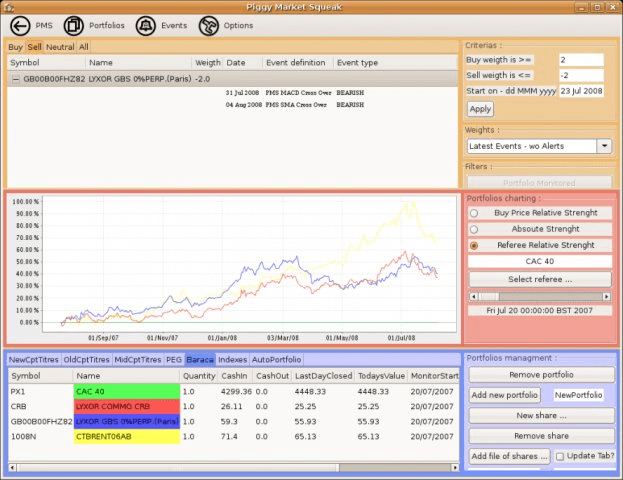Select the PX1 symbol row
623x480 pixels.
pos(234,392)
